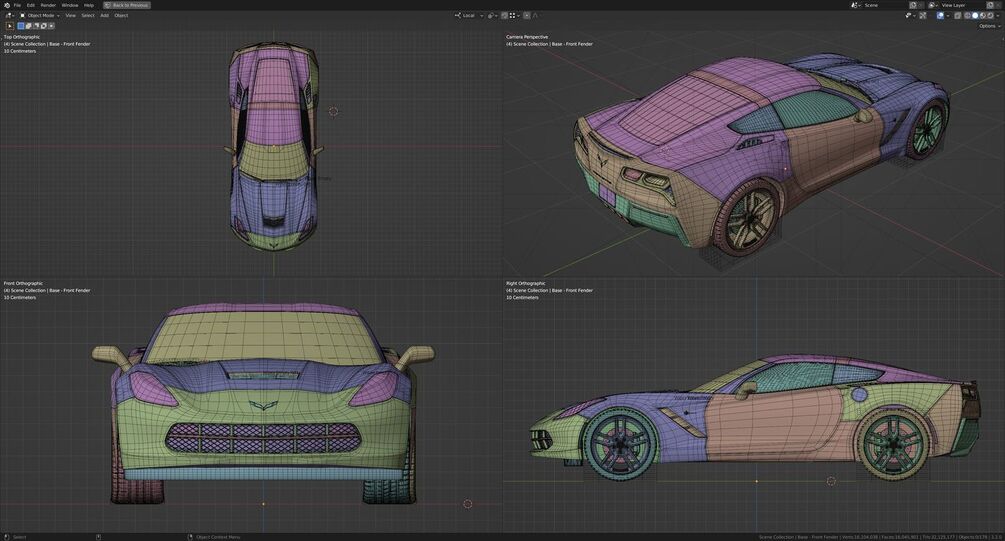This screenshot has width=1005, height=541.
Task: Switch to material preview shading
Action: pyautogui.click(x=983, y=15)
